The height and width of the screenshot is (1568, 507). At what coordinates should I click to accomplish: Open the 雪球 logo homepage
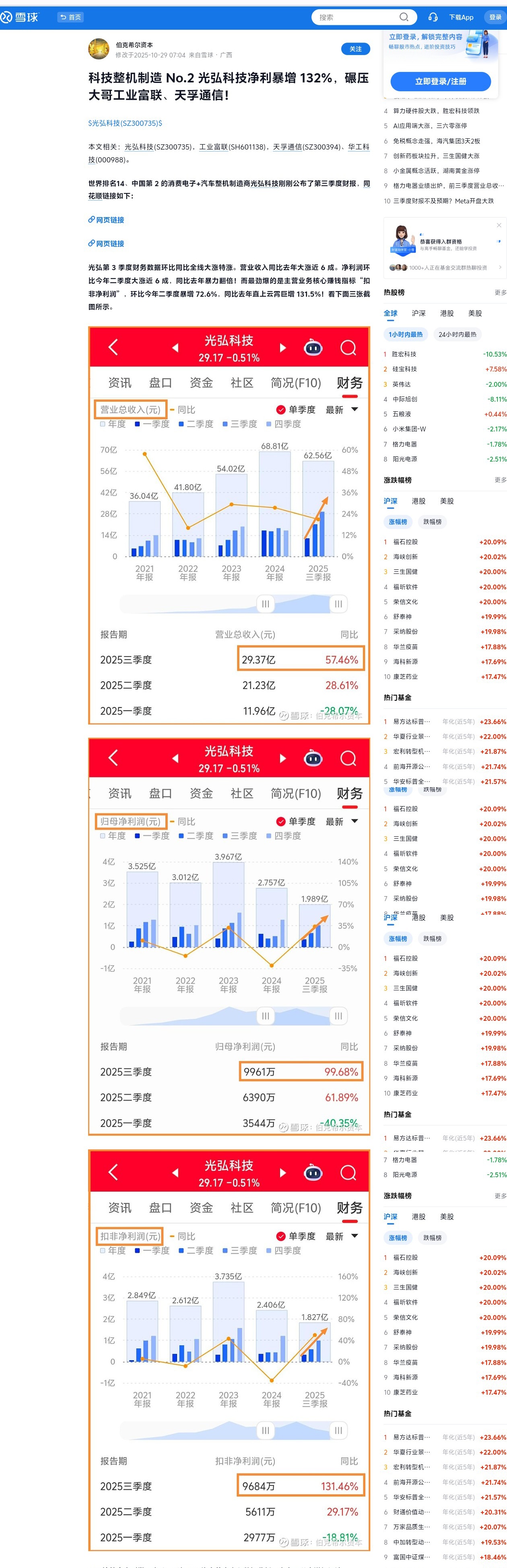coord(19,17)
